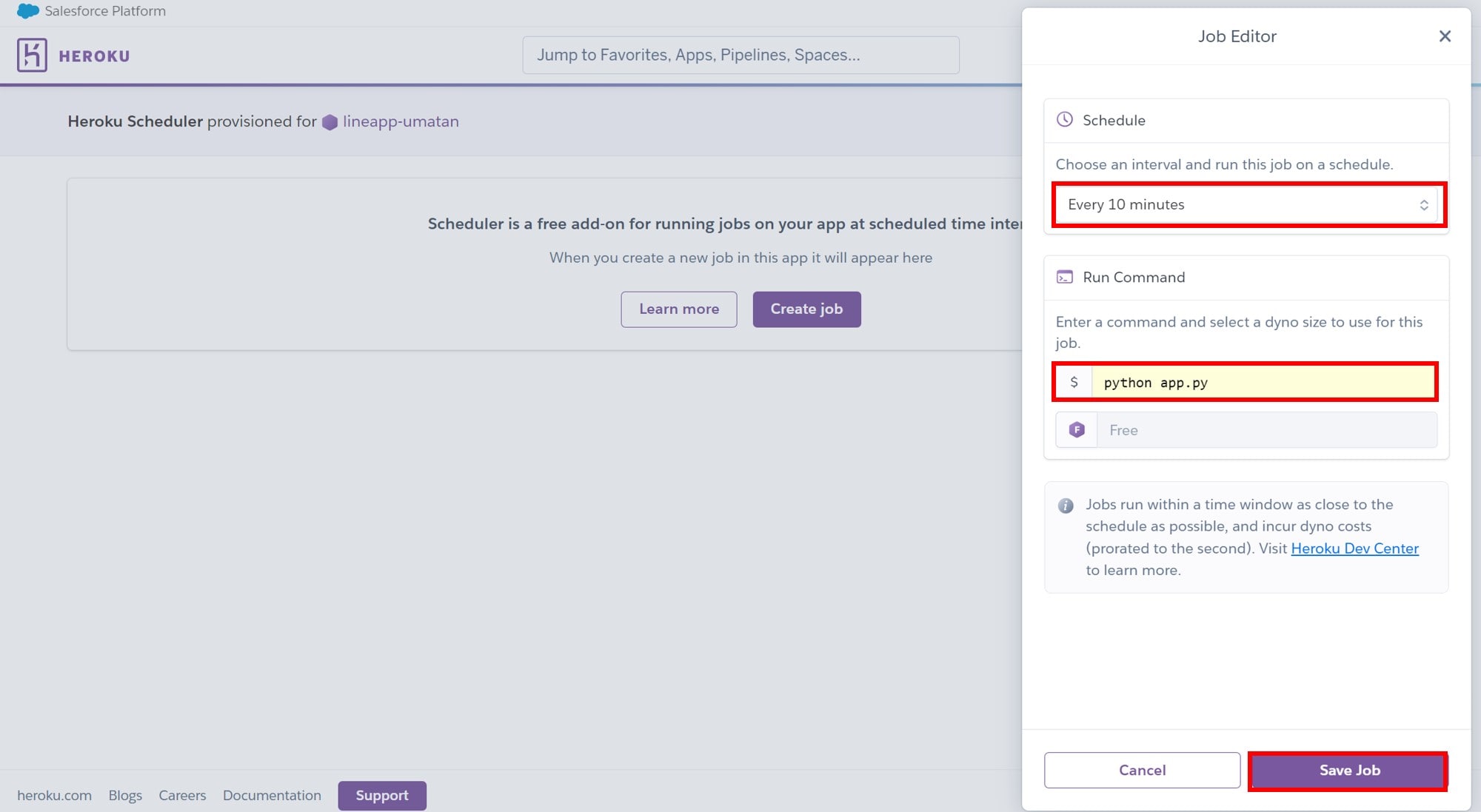
Task: Click the lineapp-umatan hexagon app icon
Action: pos(330,122)
